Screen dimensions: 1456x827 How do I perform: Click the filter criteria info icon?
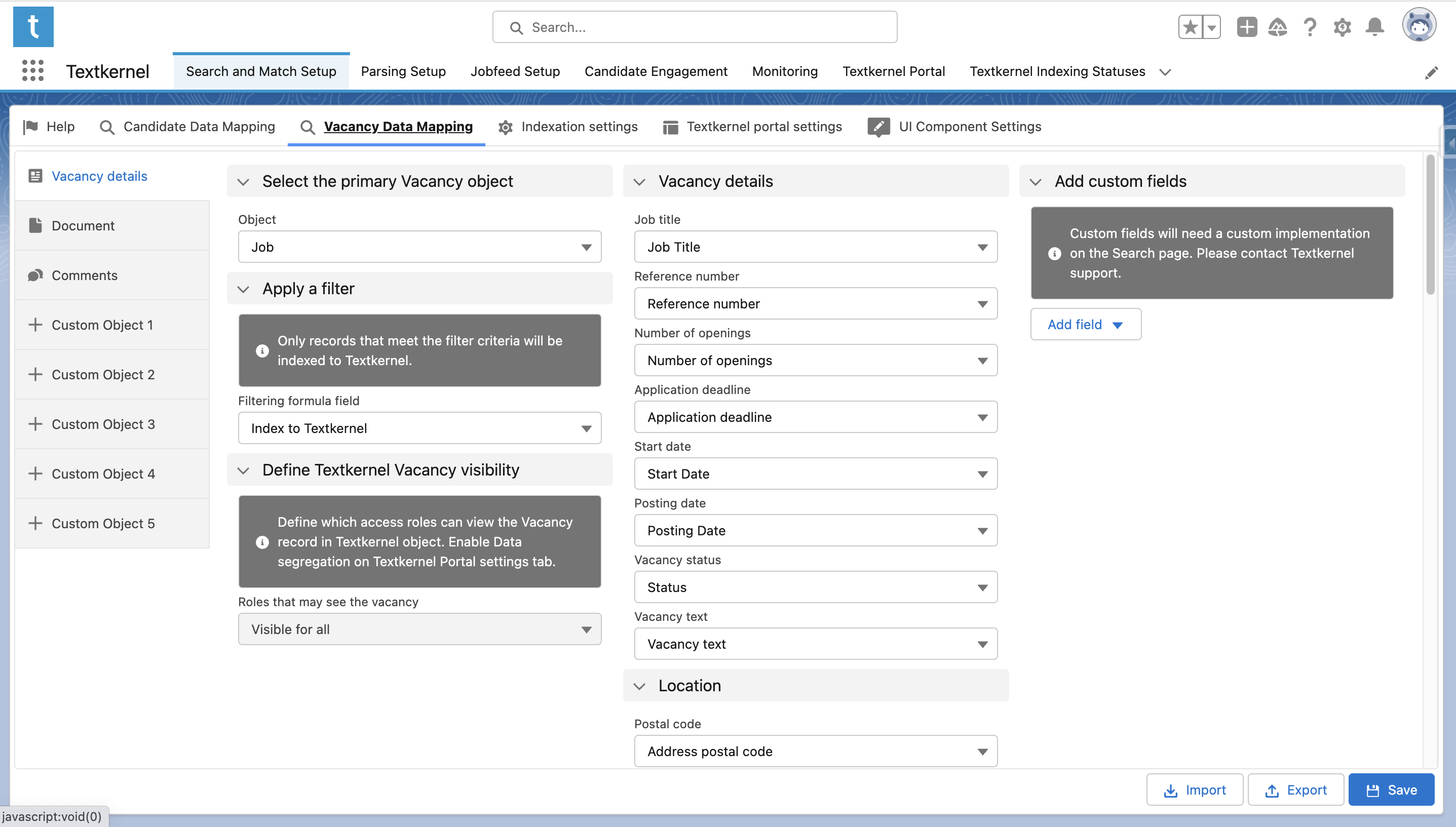click(x=262, y=350)
